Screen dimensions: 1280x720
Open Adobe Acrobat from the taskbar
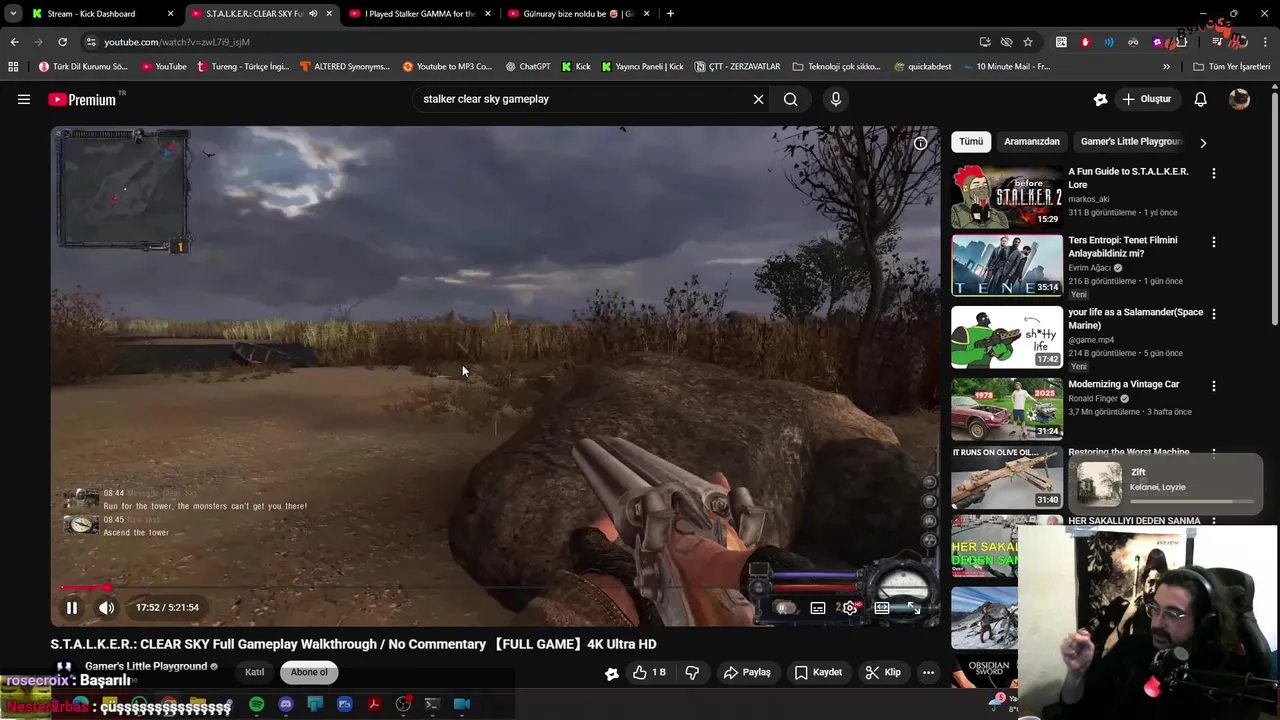point(374,704)
